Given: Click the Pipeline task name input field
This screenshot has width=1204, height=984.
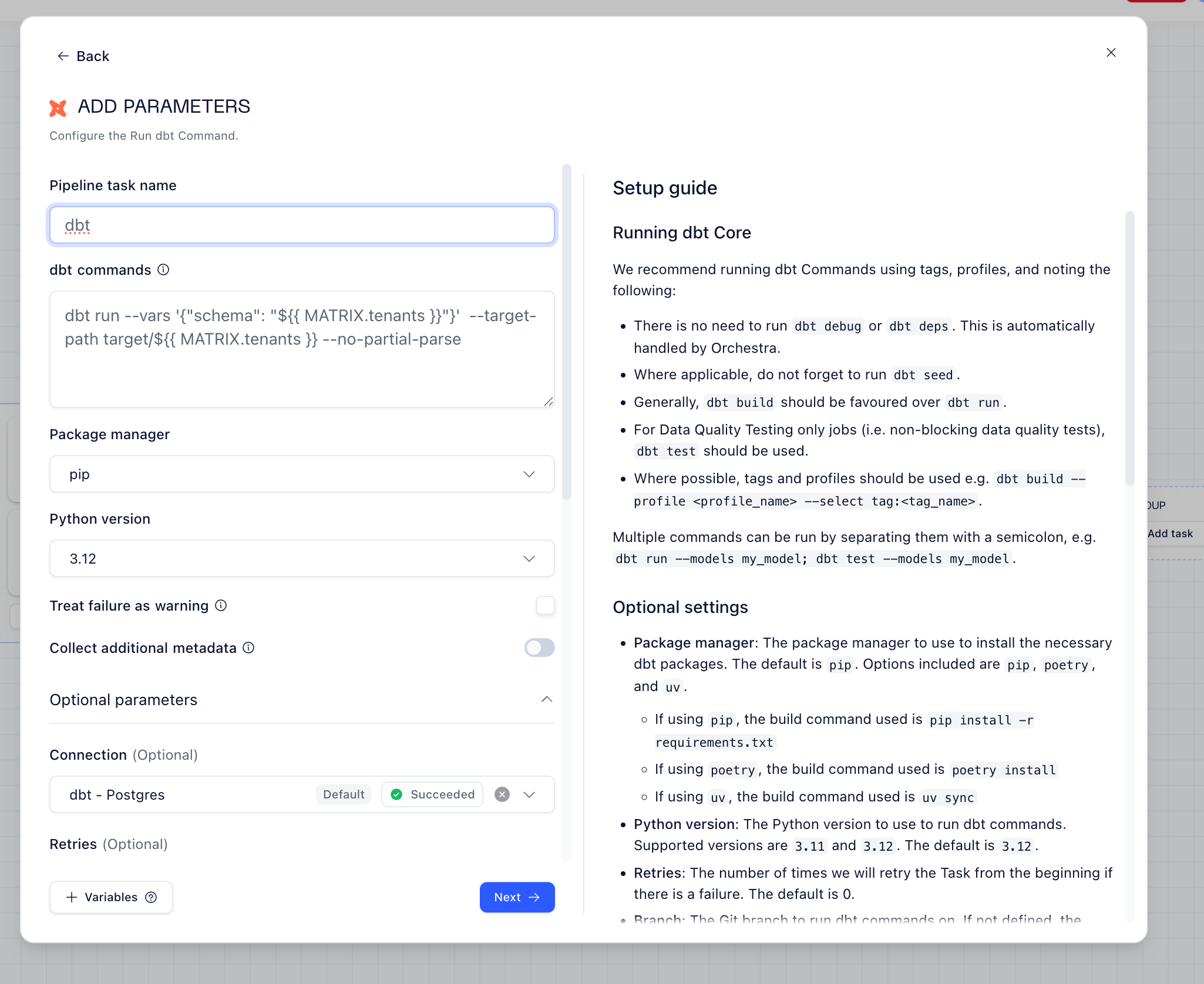Looking at the screenshot, I should [x=302, y=225].
